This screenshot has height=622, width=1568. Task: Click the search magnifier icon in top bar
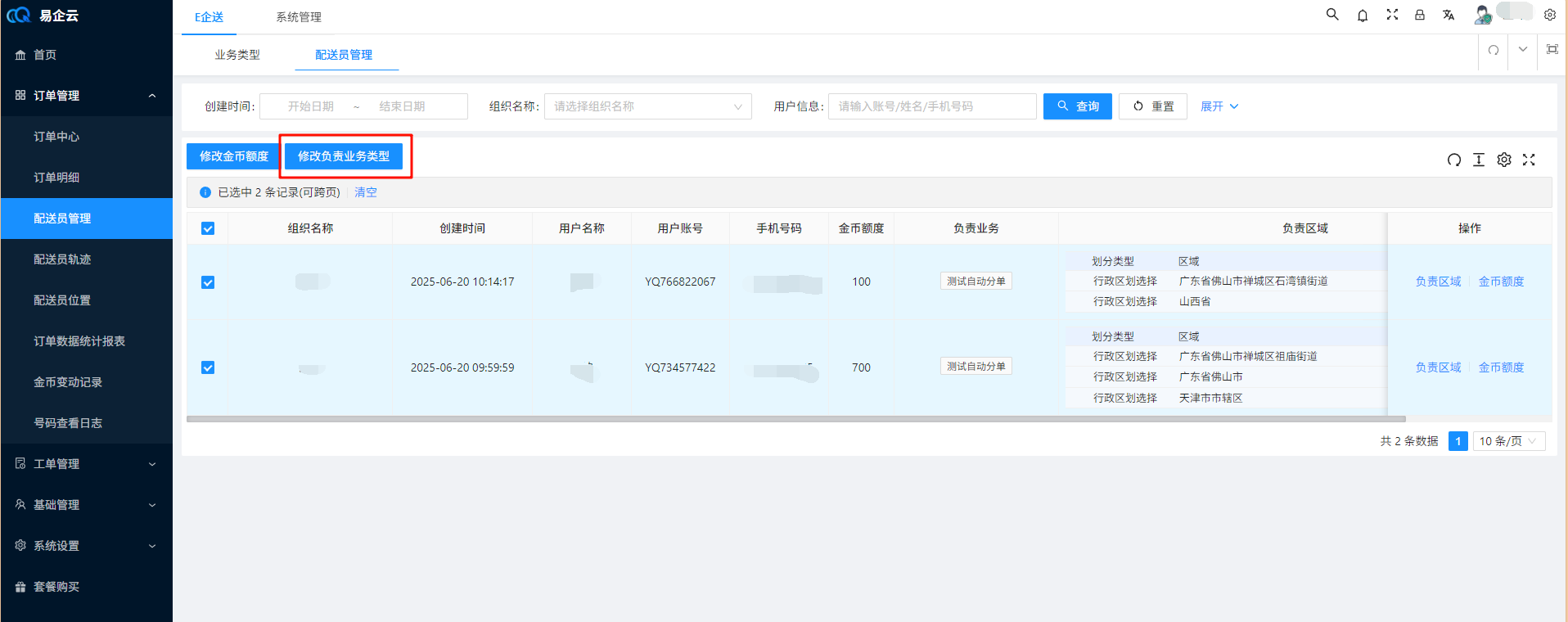1332,15
